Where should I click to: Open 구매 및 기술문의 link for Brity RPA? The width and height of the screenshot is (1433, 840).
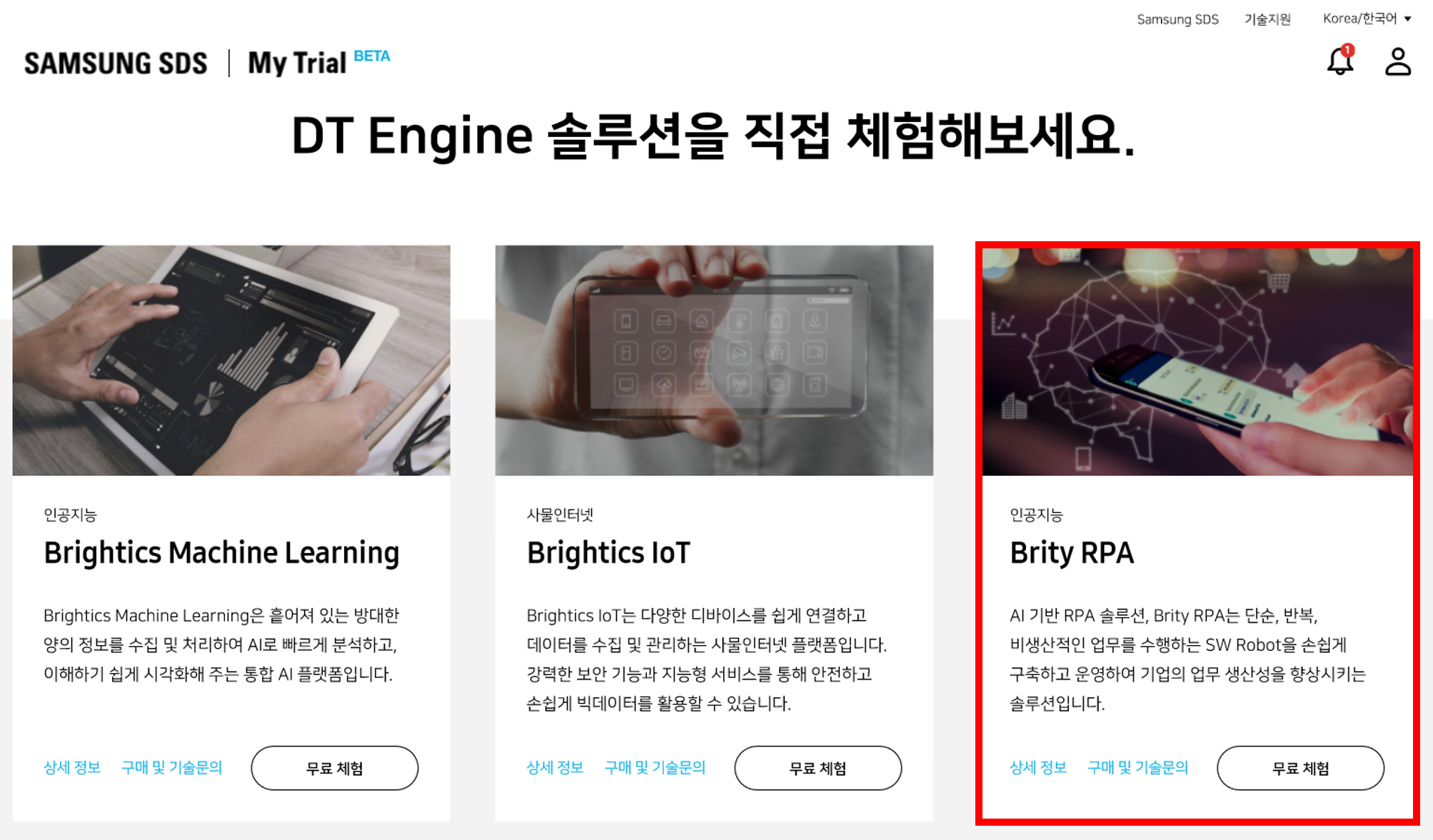click(x=1137, y=767)
